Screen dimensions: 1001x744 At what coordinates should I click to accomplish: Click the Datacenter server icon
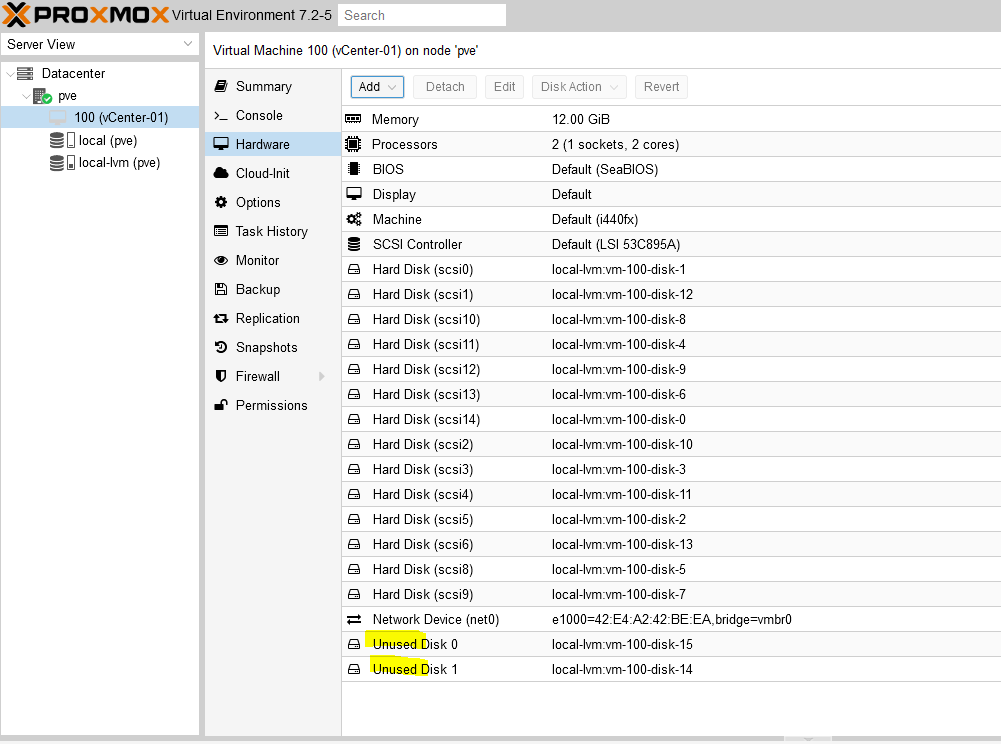click(25, 74)
